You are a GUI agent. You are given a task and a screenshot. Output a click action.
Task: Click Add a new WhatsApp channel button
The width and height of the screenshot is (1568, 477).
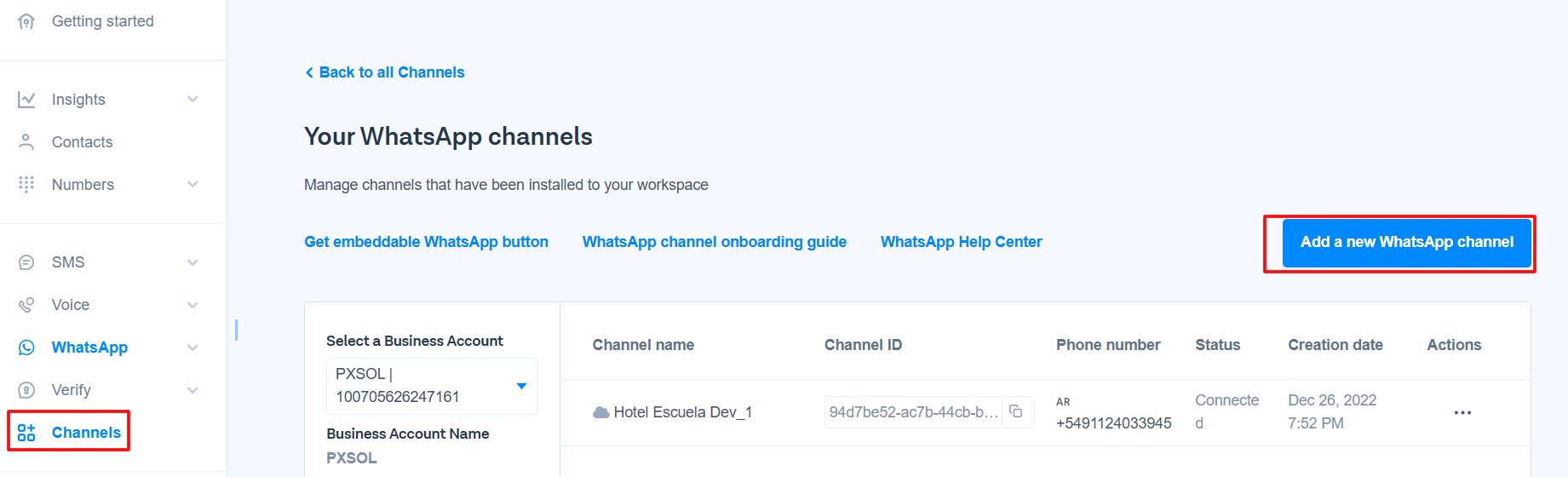click(x=1407, y=242)
